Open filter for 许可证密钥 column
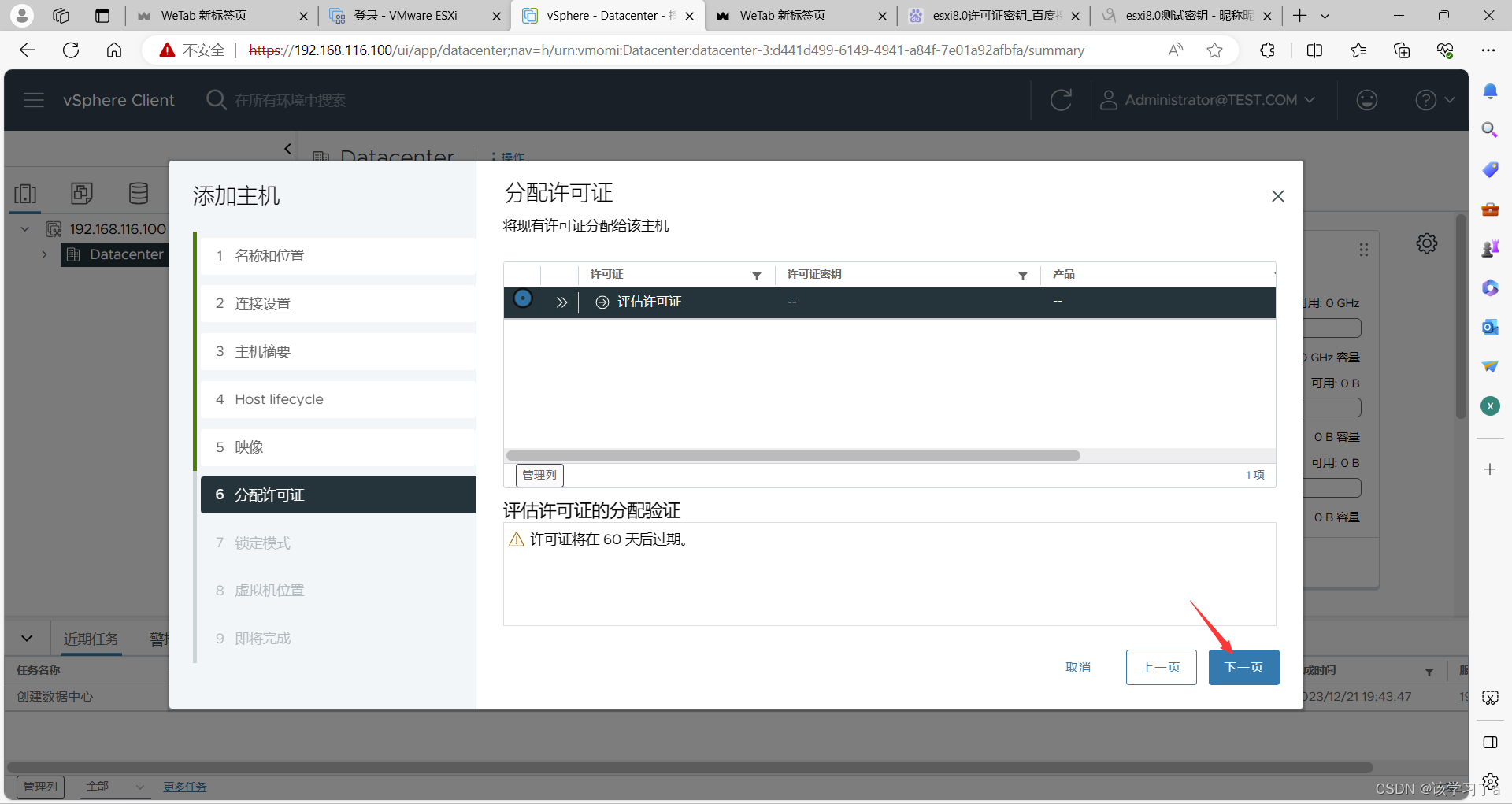The image size is (1512, 804). [1022, 276]
